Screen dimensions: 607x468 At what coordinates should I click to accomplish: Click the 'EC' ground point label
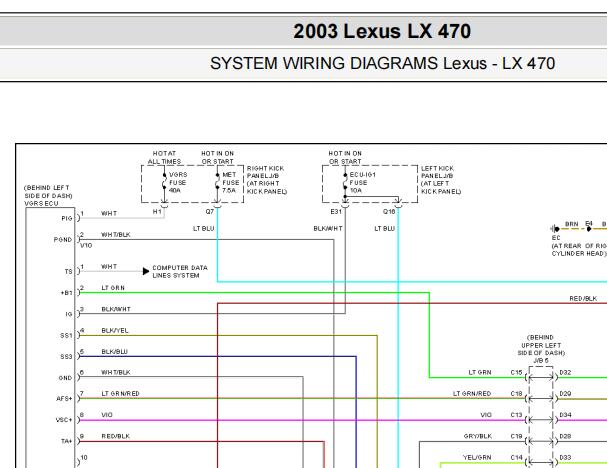556,238
